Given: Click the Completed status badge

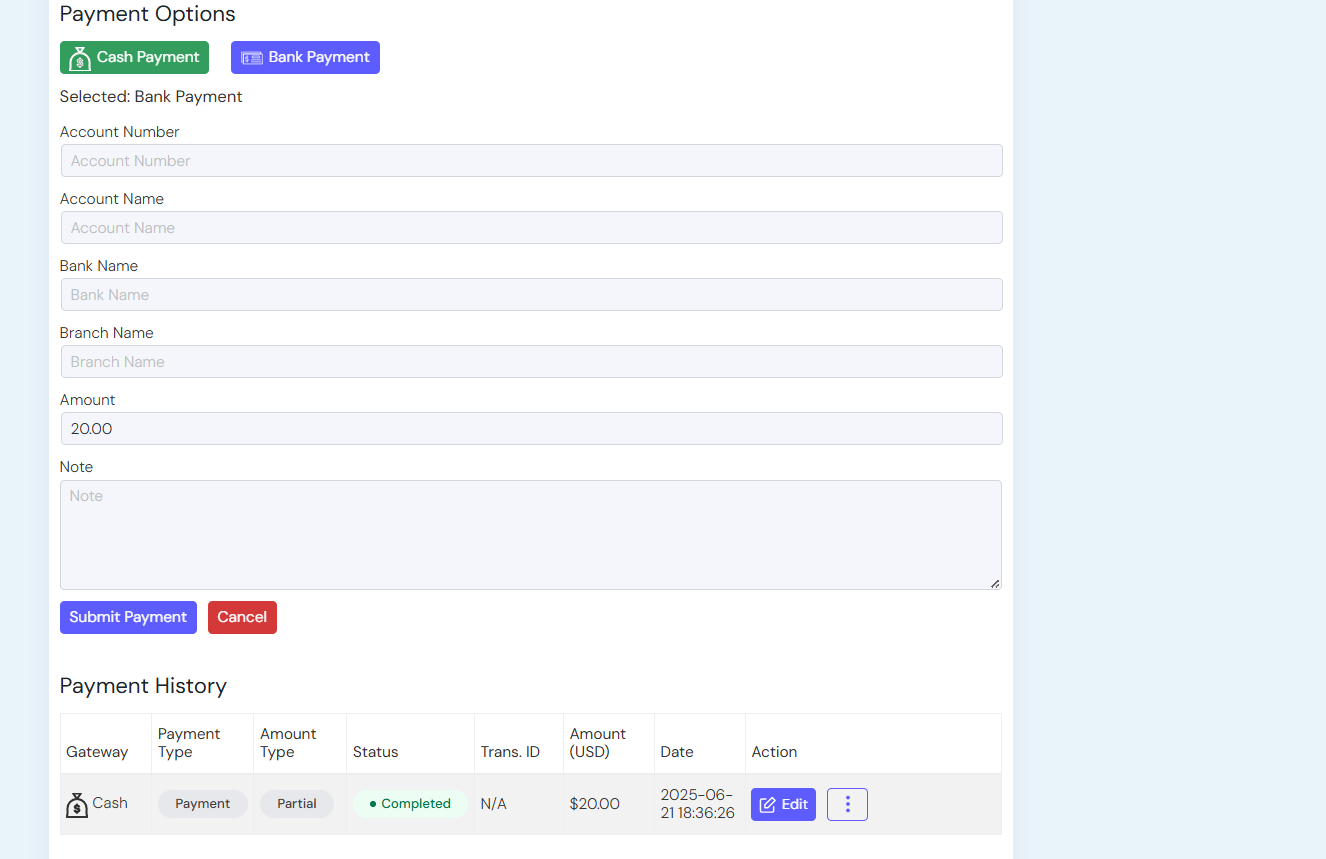Looking at the screenshot, I should 410,804.
